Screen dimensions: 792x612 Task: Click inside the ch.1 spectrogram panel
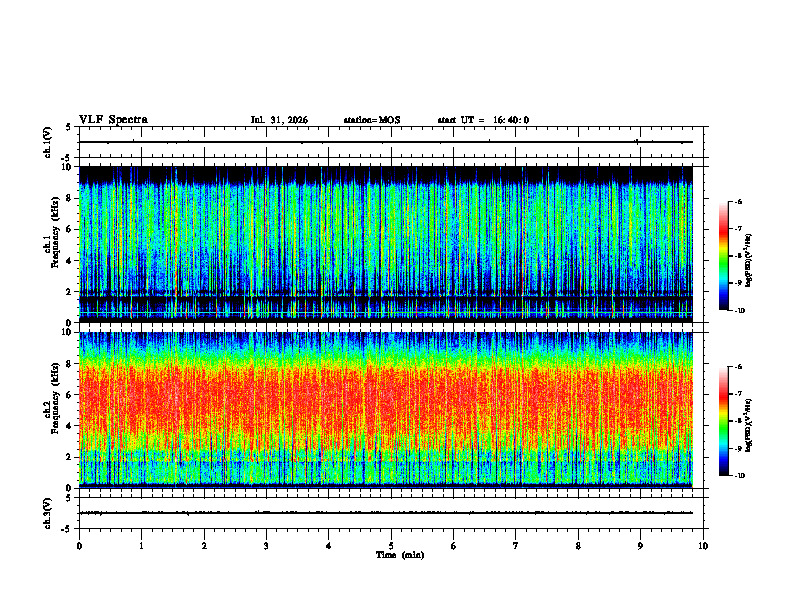[x=386, y=244]
